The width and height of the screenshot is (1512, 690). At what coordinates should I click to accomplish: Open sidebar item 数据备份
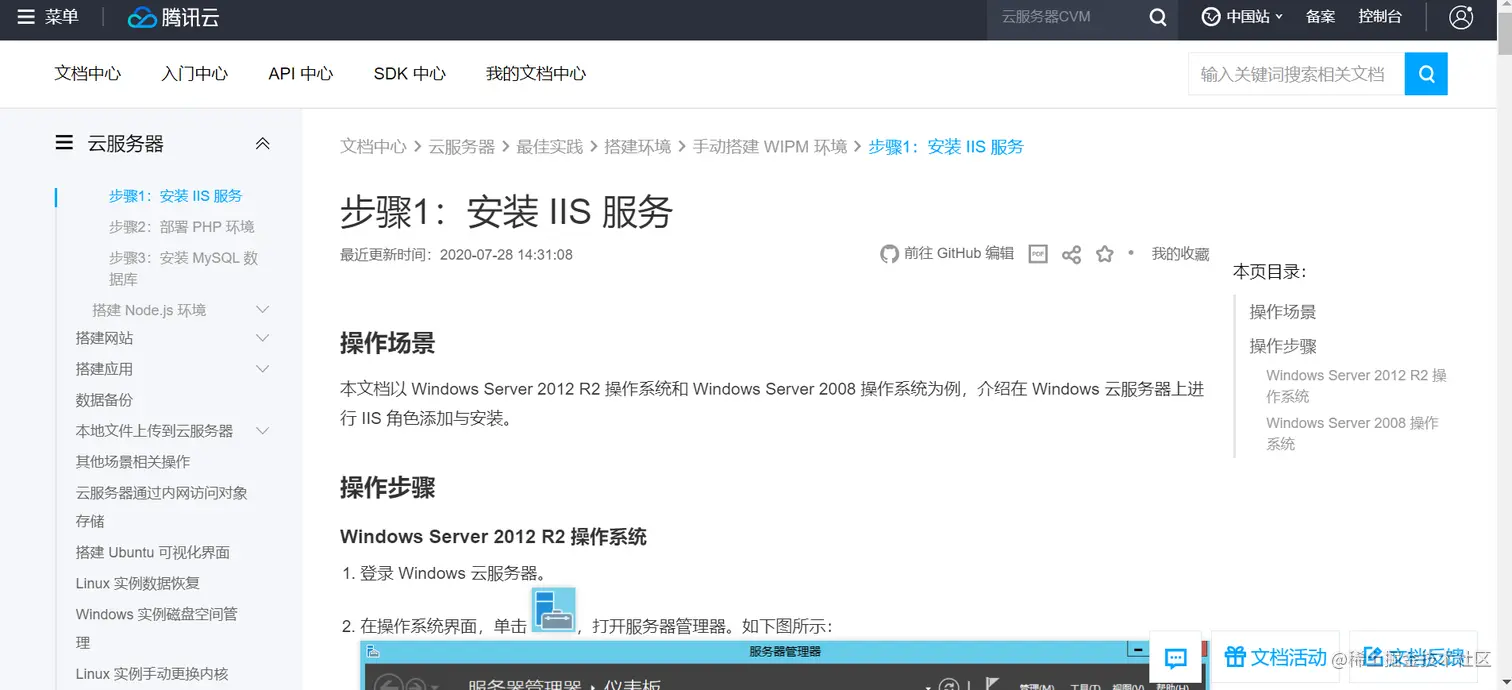click(104, 400)
